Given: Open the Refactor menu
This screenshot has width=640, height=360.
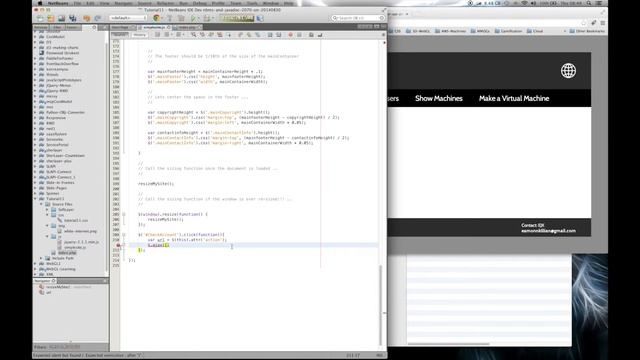Looking at the screenshot, I should click(x=166, y=3).
